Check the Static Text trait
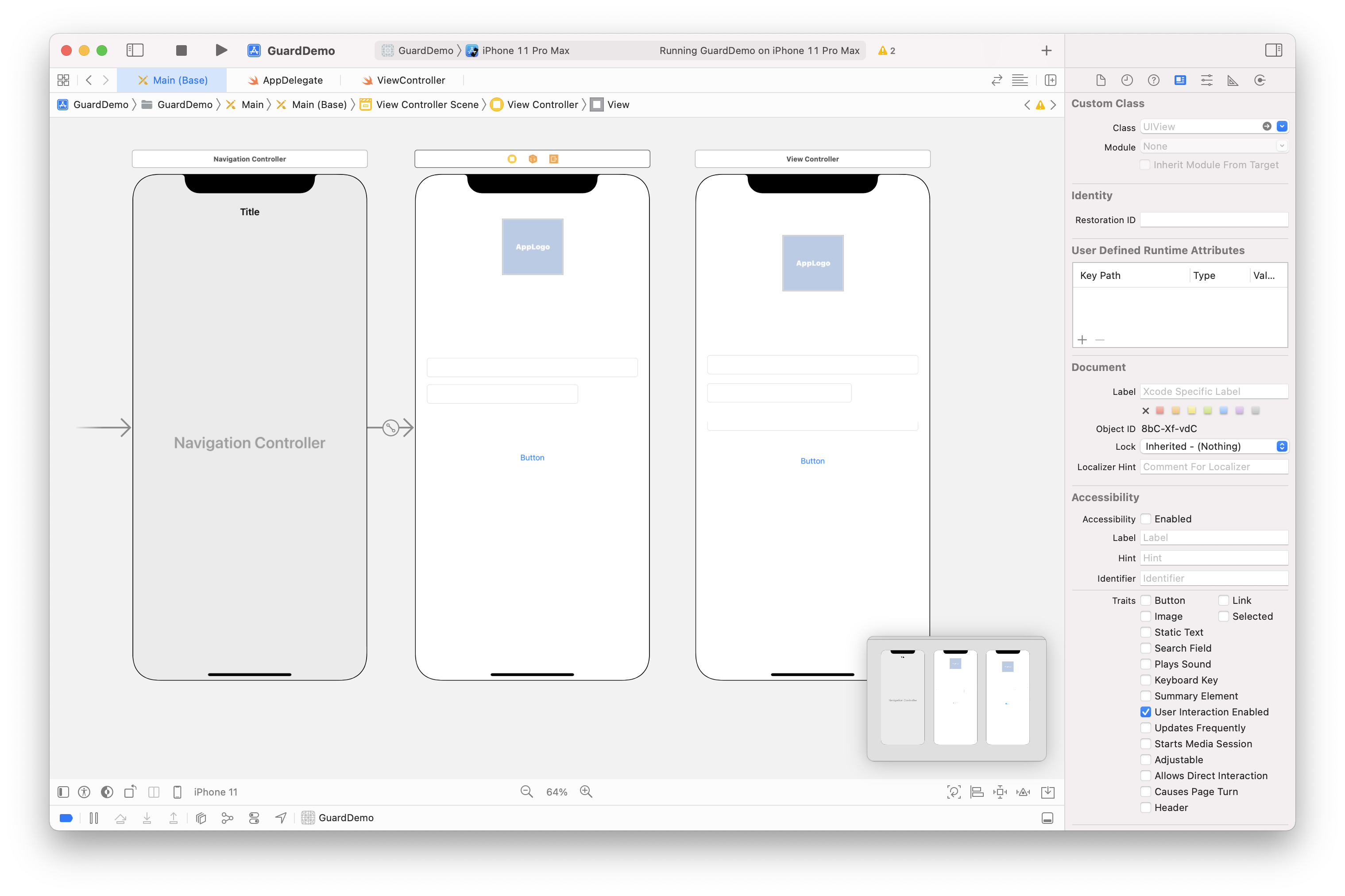Screen dimensions: 1345x896 point(1146,632)
